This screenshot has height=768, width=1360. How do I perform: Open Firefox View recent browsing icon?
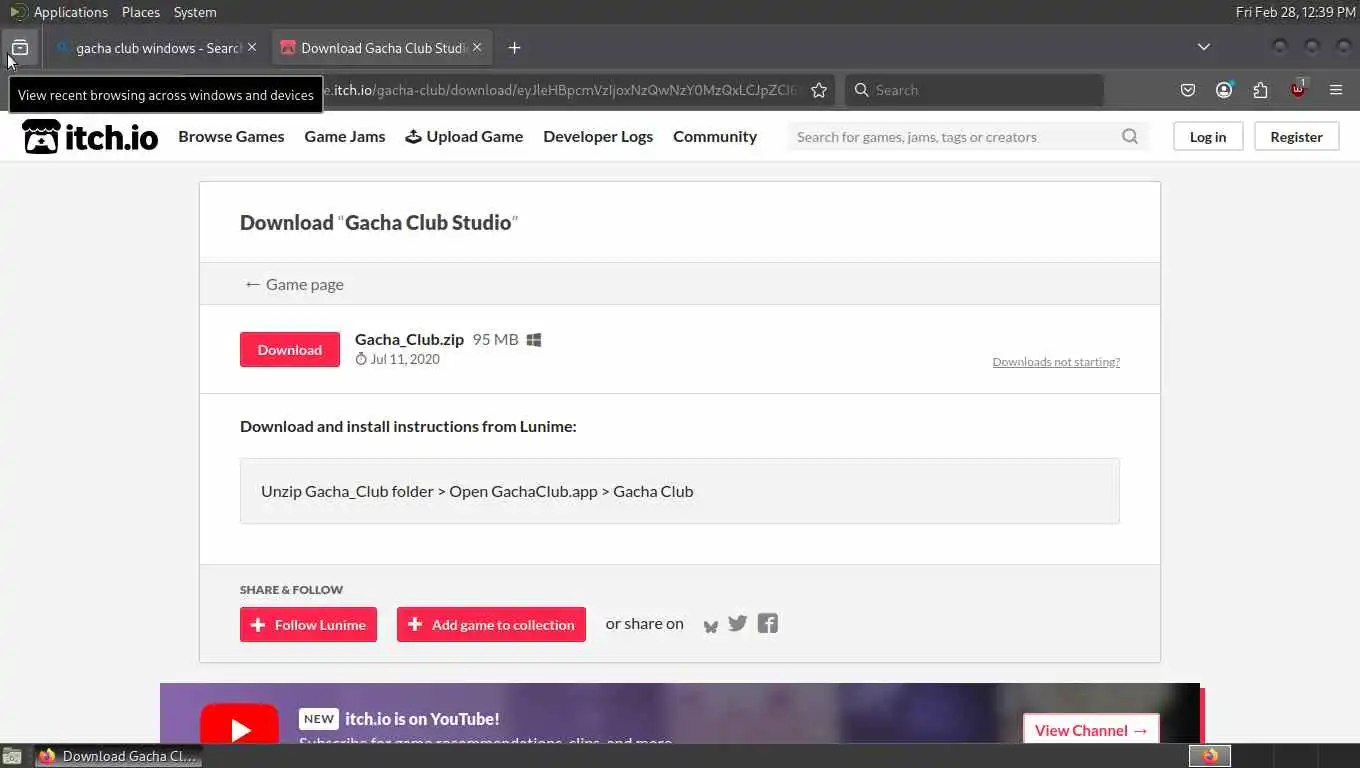coord(20,47)
